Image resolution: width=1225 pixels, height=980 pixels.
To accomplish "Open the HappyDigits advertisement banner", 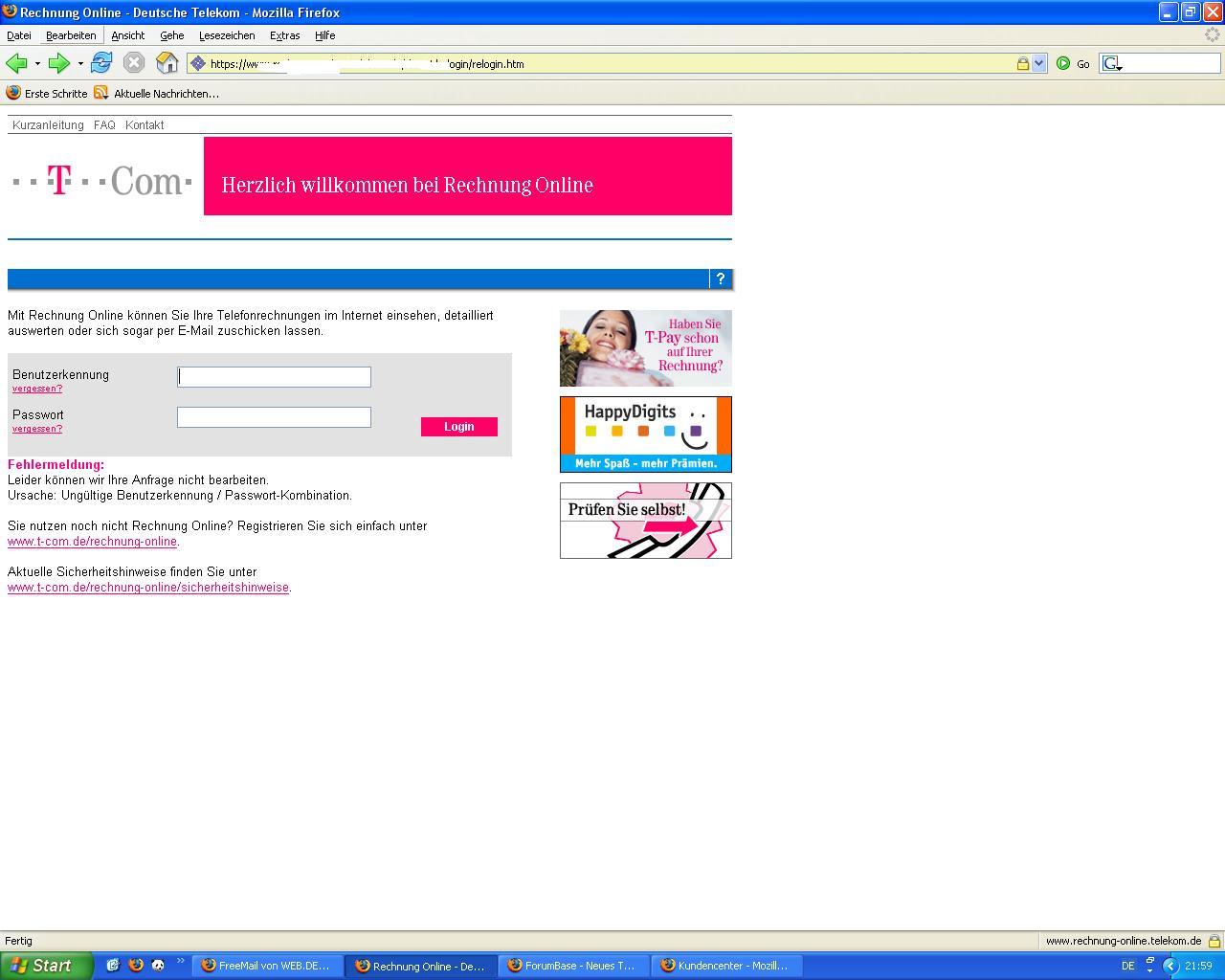I will coord(646,434).
